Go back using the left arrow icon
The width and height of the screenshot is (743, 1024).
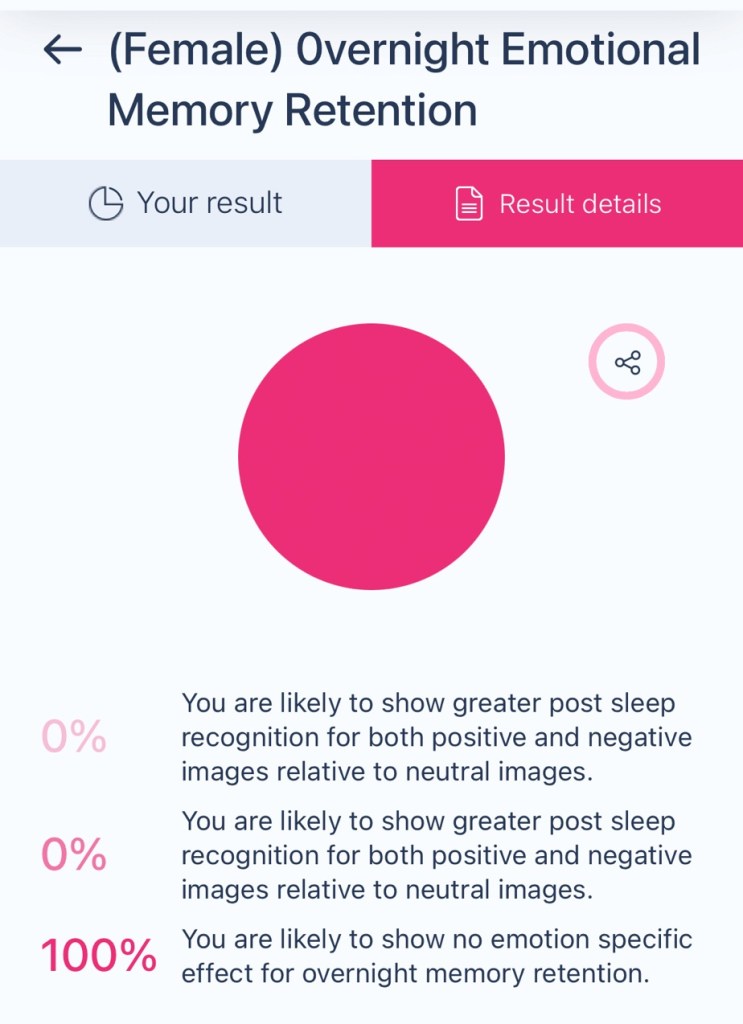62,50
